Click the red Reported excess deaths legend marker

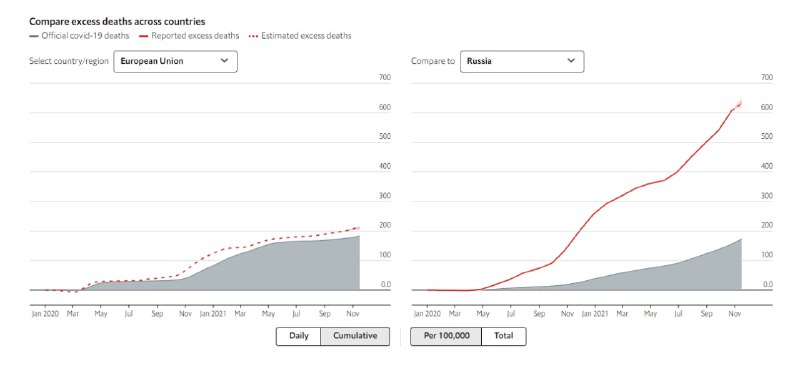(x=144, y=36)
